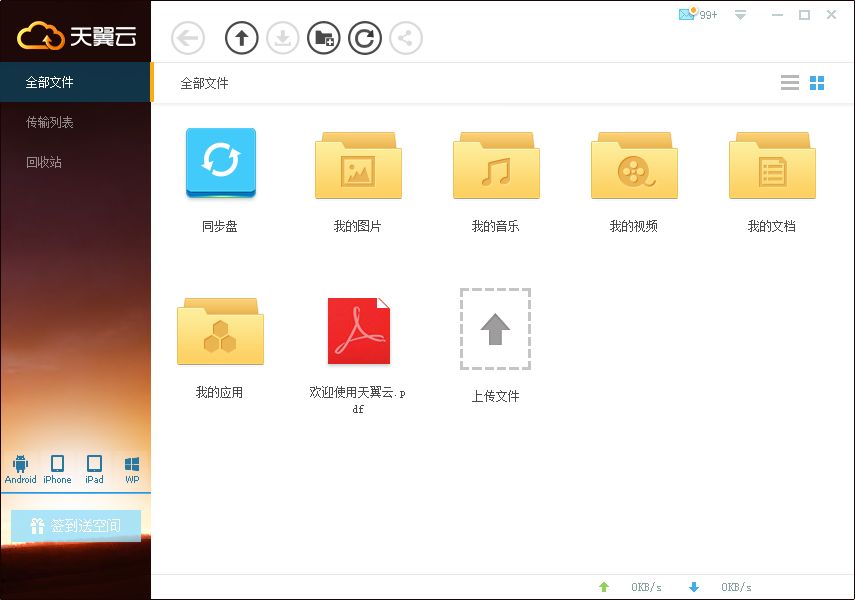
Task: Click the iPhone device icon
Action: point(57,470)
